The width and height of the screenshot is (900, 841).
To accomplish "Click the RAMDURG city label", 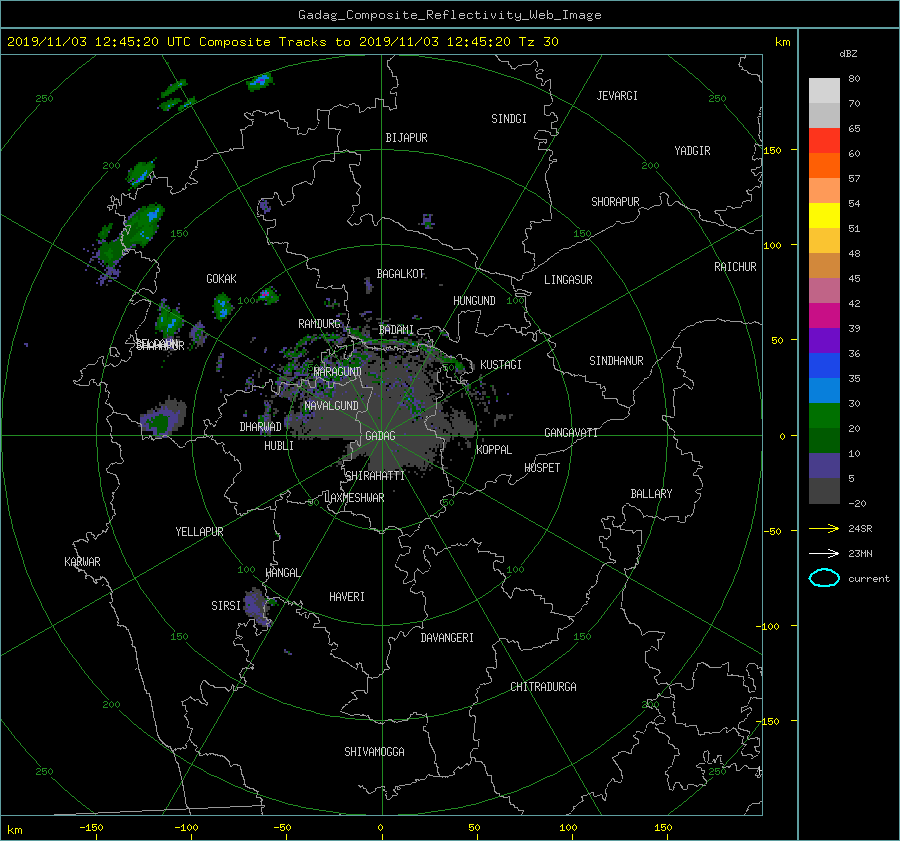I will coord(319,324).
